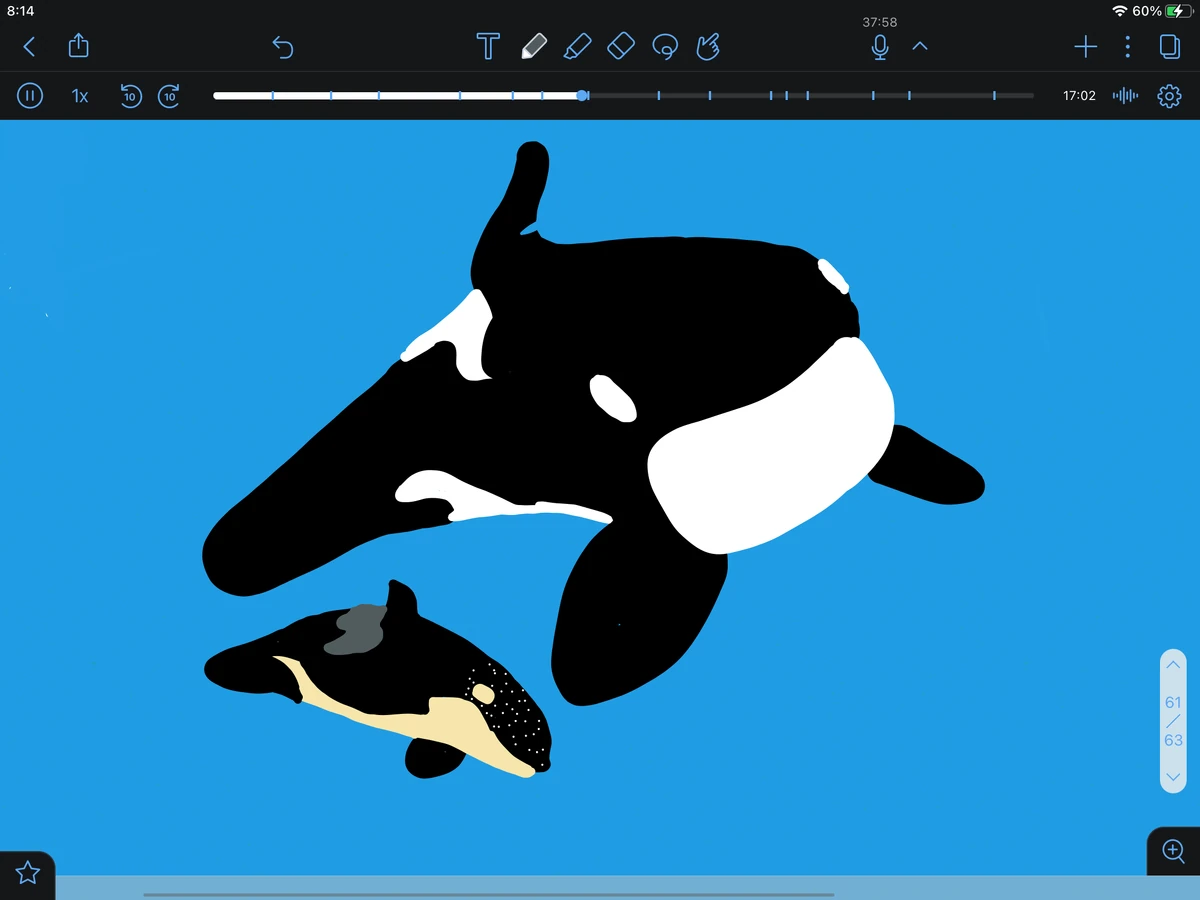Tap the 1x playback speed control
The width and height of the screenshot is (1200, 900).
tap(80, 95)
